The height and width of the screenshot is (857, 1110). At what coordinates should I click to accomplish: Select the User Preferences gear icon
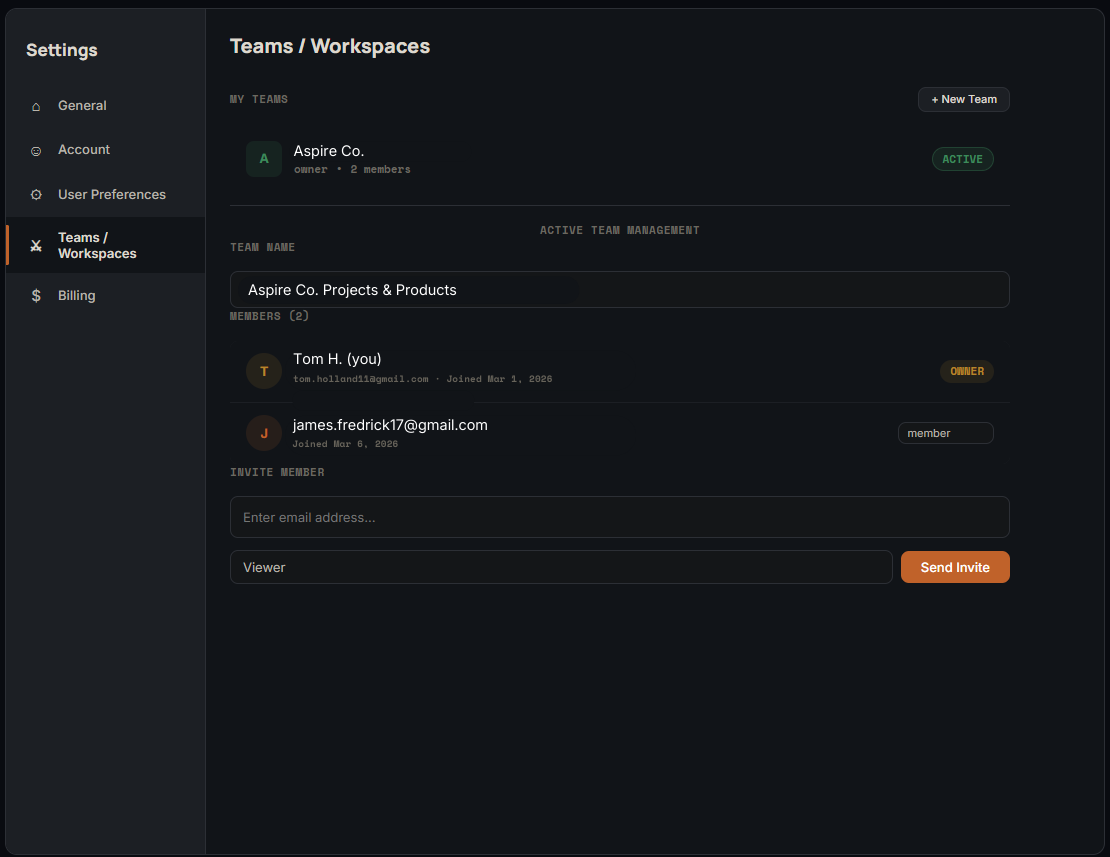click(36, 194)
